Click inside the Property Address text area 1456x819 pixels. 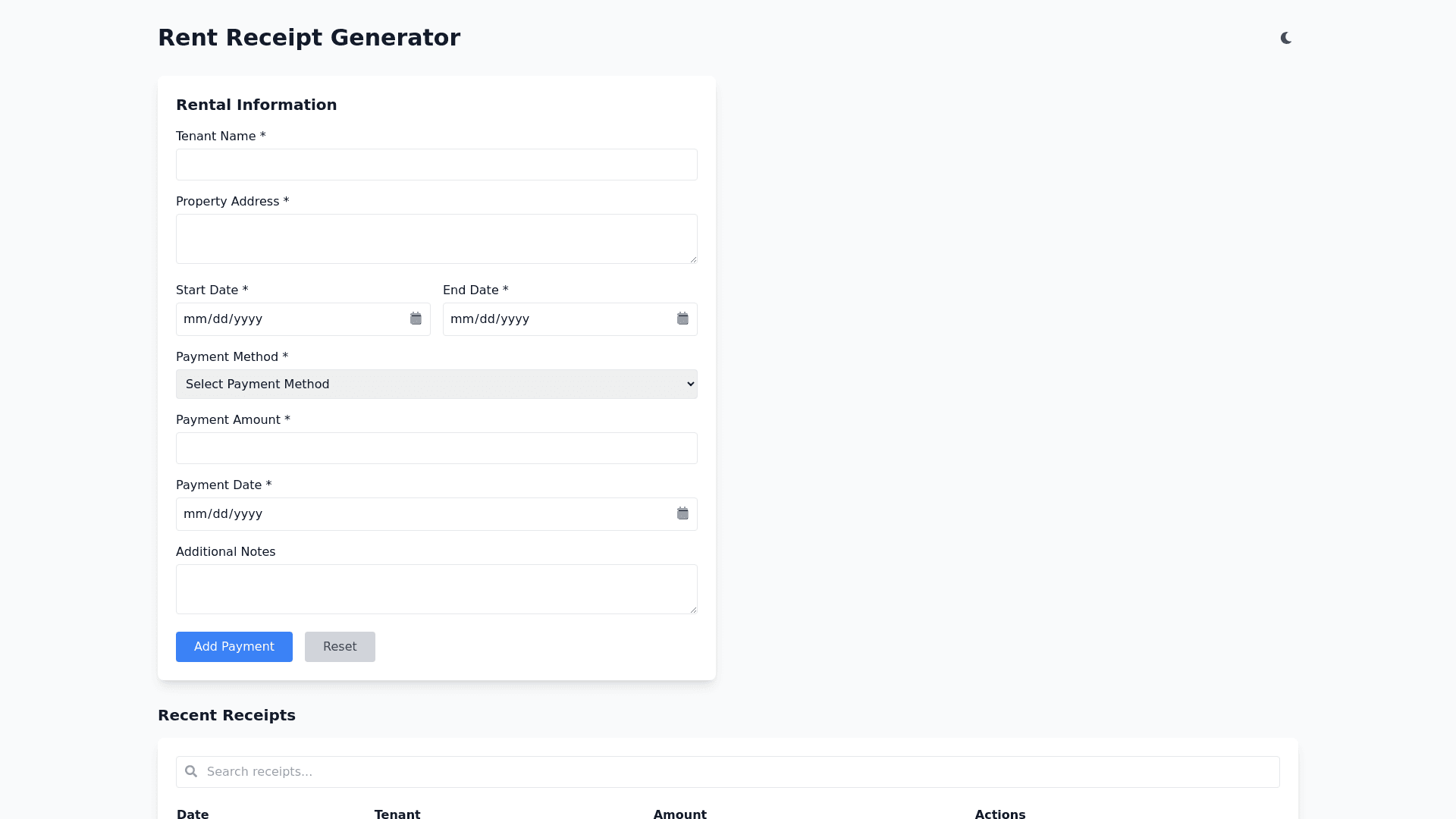coord(436,239)
